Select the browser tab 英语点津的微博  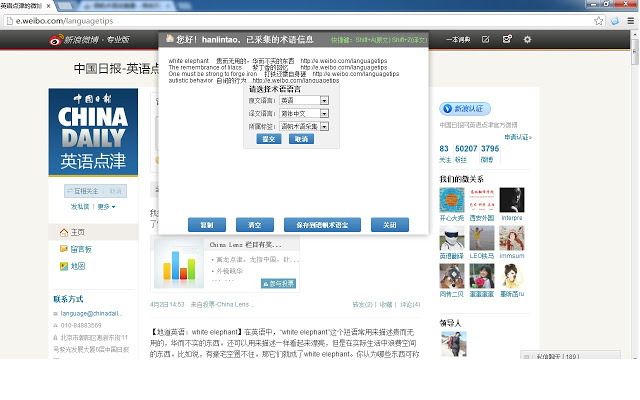pyautogui.click(x=25, y=5)
